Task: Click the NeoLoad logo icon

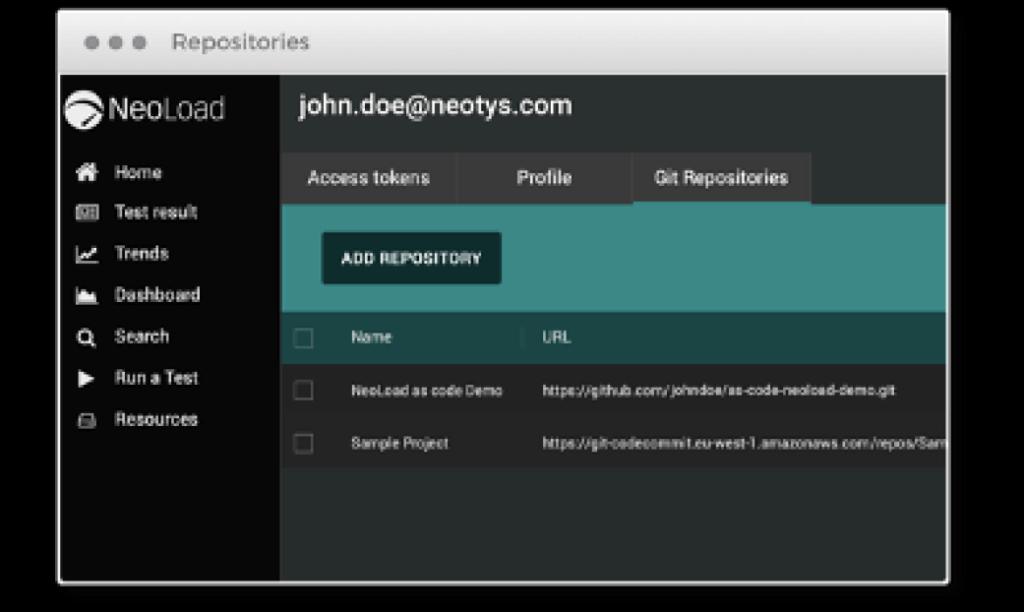Action: (x=84, y=110)
